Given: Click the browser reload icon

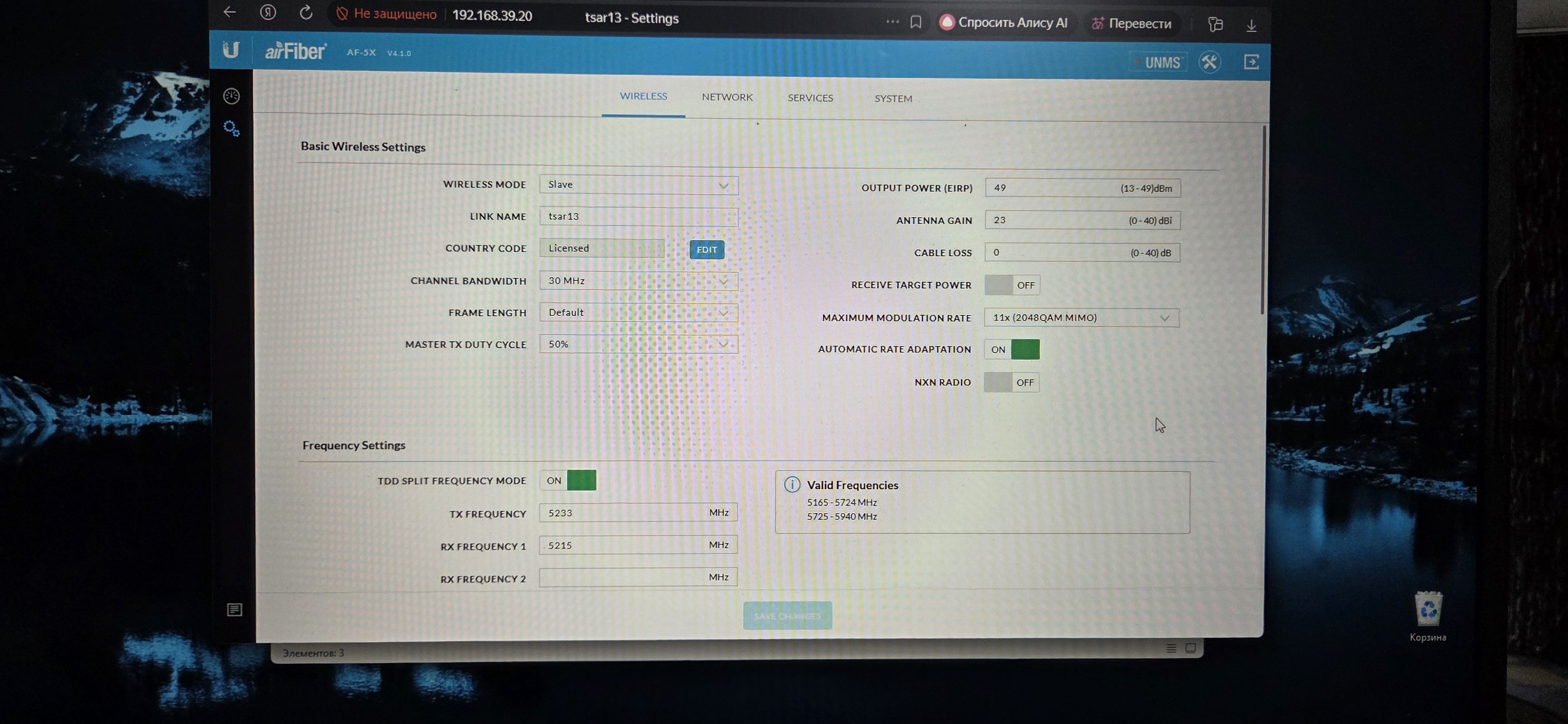Looking at the screenshot, I should (306, 13).
